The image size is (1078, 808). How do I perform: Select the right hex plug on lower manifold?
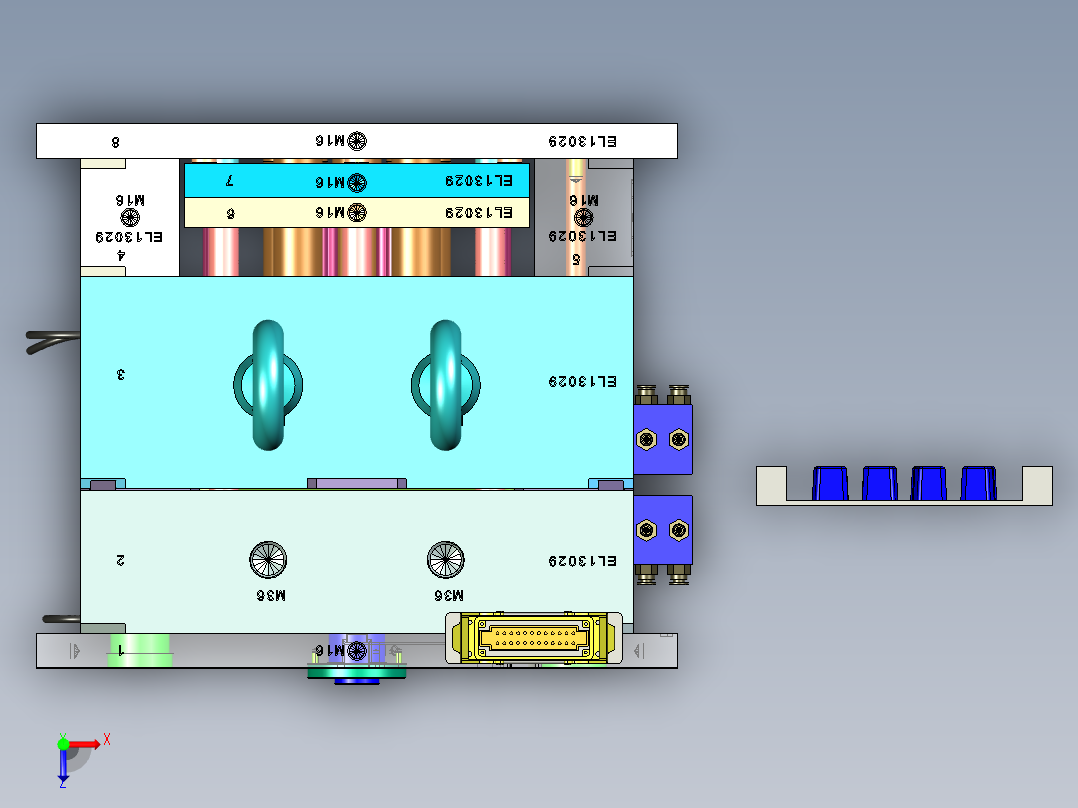[x=679, y=530]
